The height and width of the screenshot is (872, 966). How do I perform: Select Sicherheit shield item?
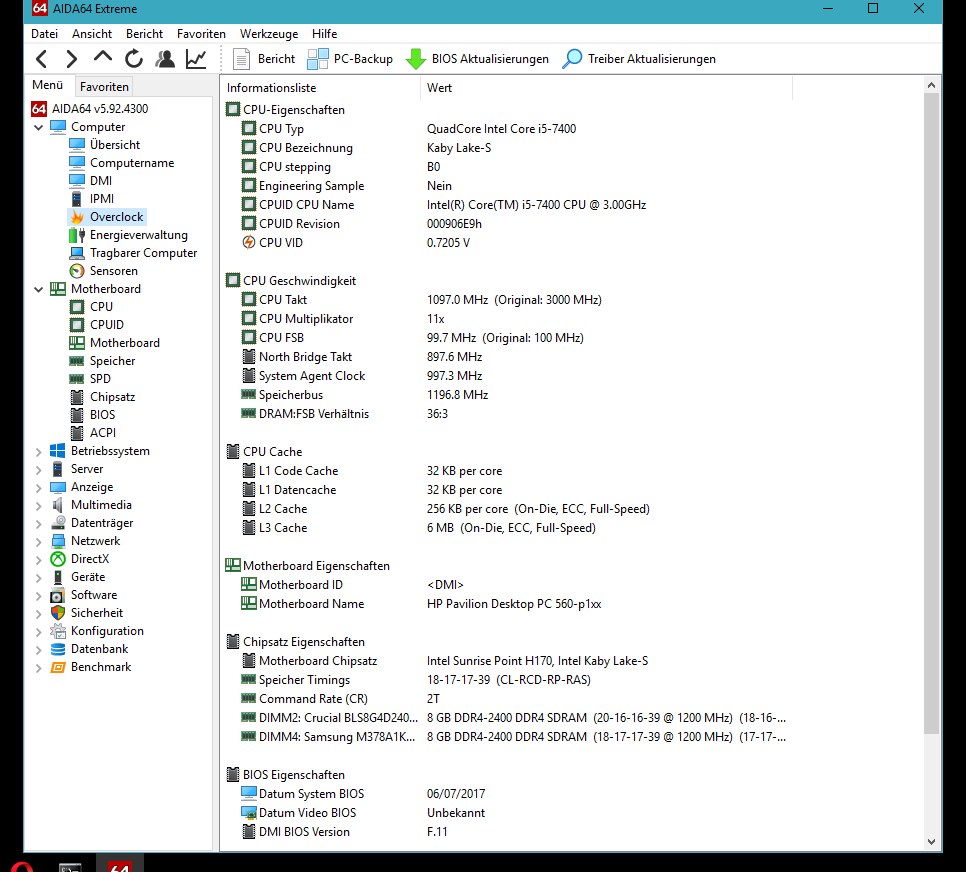(x=87, y=613)
